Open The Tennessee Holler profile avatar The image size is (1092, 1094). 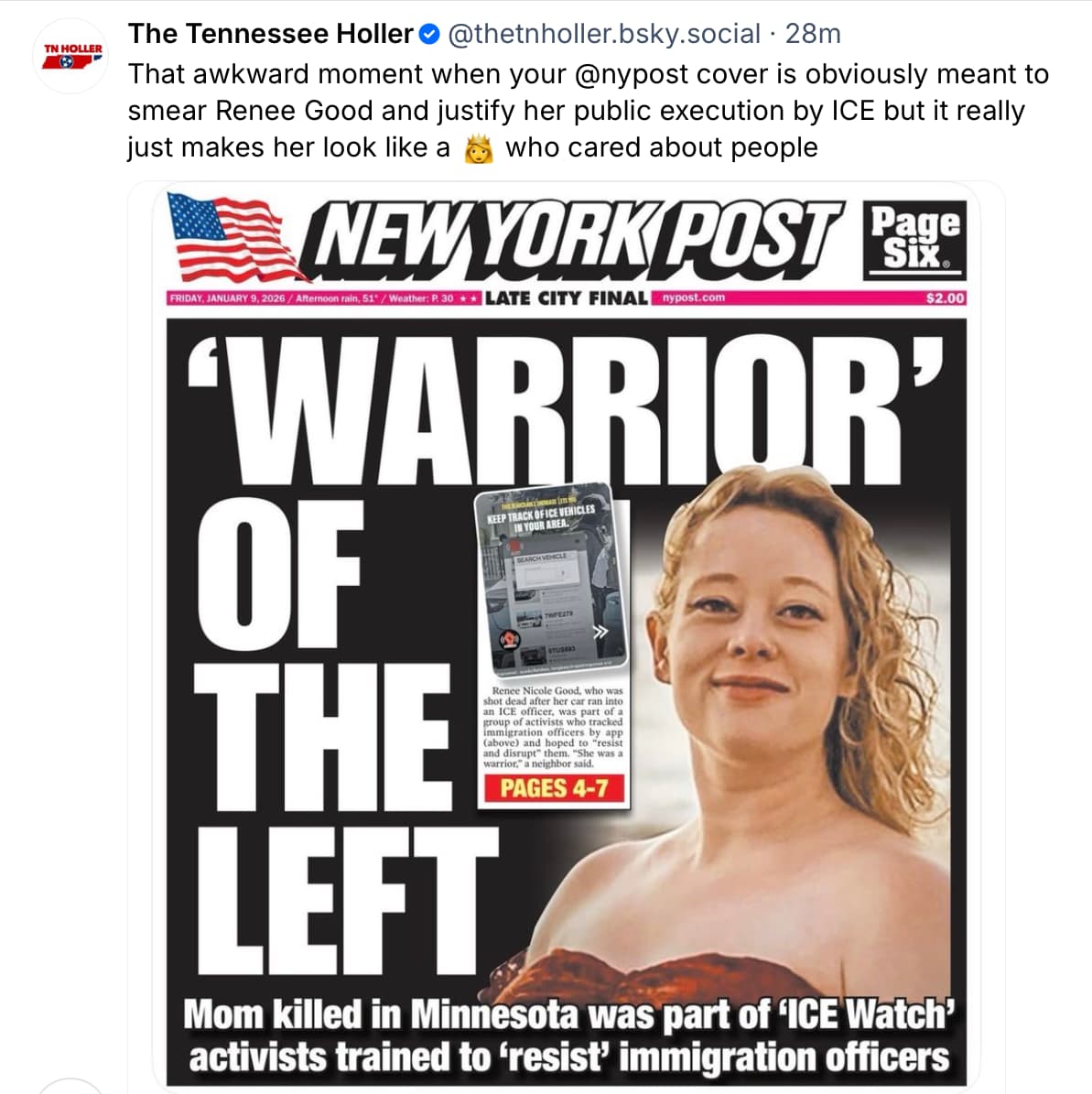point(70,57)
